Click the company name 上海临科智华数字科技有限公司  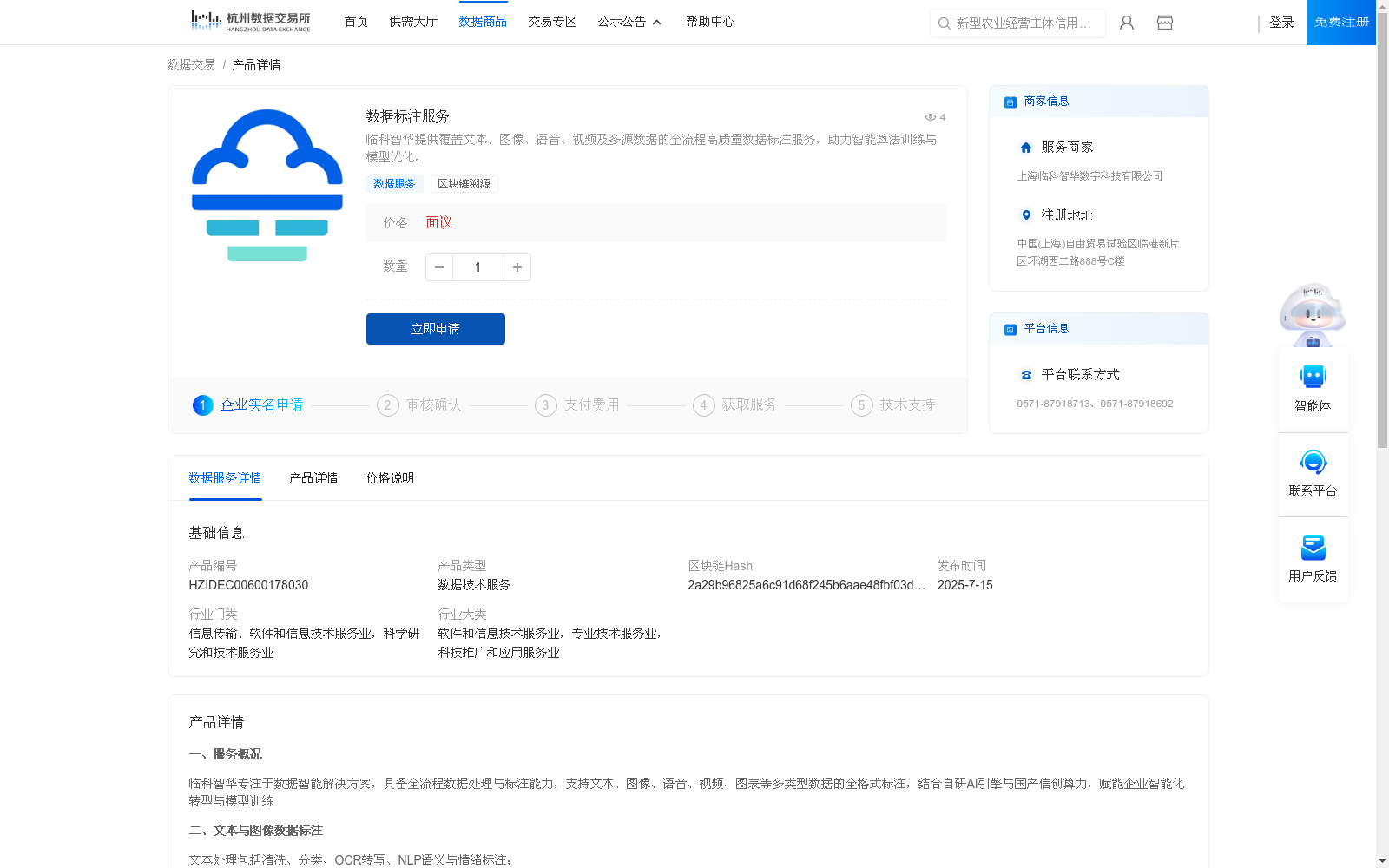point(1089,176)
